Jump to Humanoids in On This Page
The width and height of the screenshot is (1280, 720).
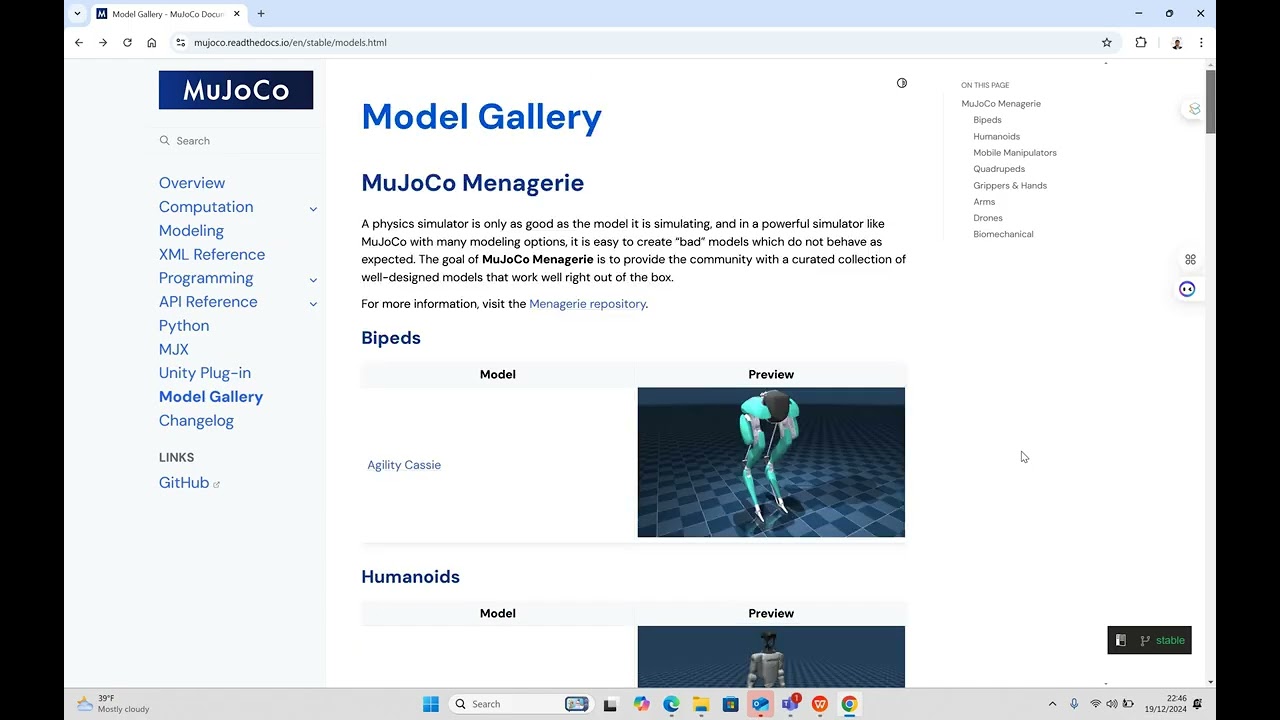coord(997,137)
